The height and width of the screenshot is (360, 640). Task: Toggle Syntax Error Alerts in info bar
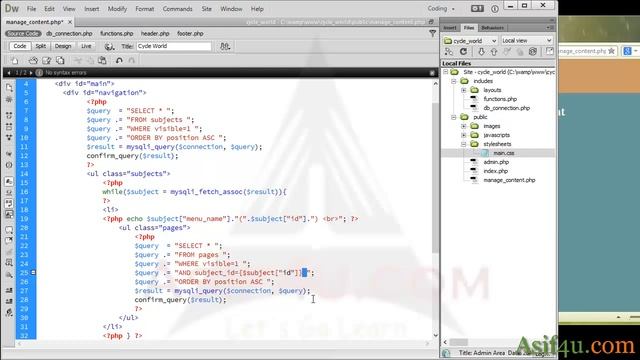coord(9,214)
